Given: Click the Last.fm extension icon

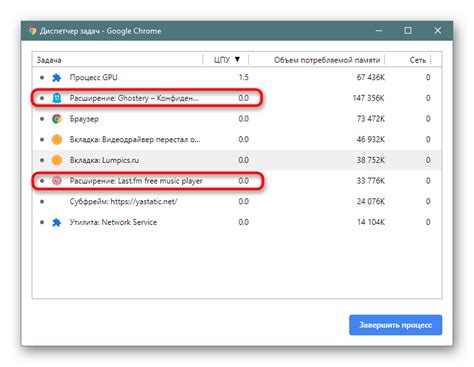Looking at the screenshot, I should pos(57,181).
